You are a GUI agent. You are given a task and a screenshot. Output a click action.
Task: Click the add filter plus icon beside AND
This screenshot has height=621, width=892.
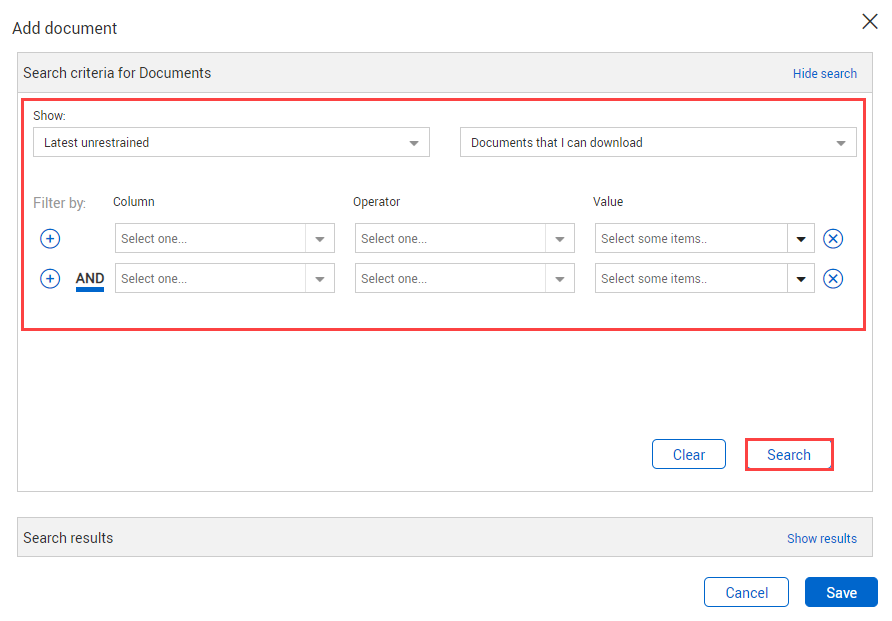(50, 279)
